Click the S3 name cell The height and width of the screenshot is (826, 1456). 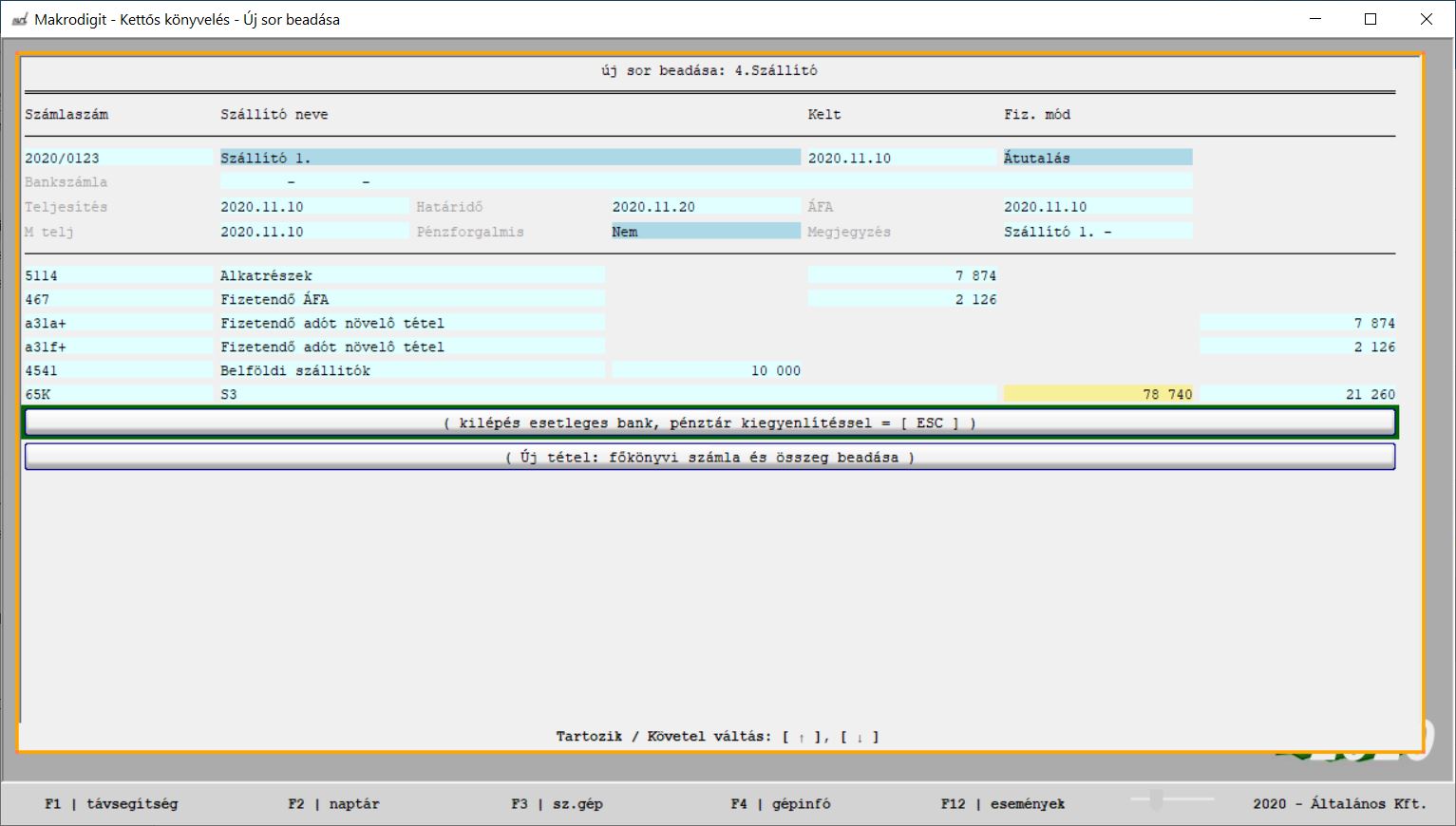pos(608,394)
